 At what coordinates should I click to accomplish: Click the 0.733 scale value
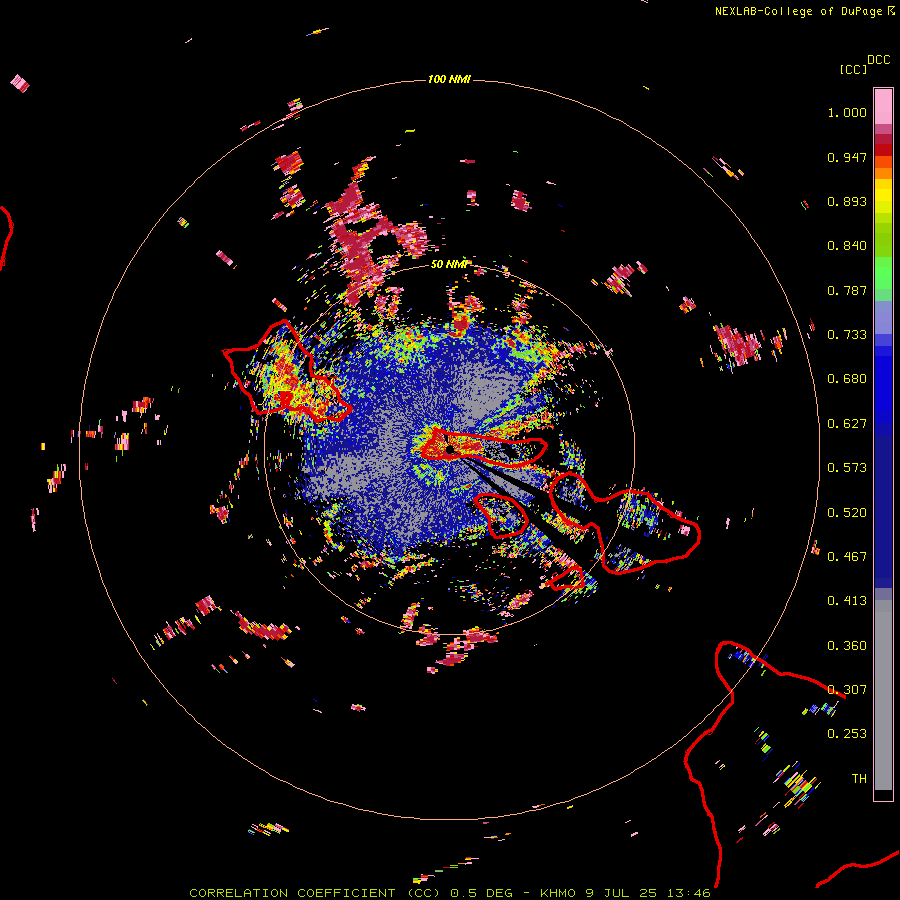coord(847,335)
